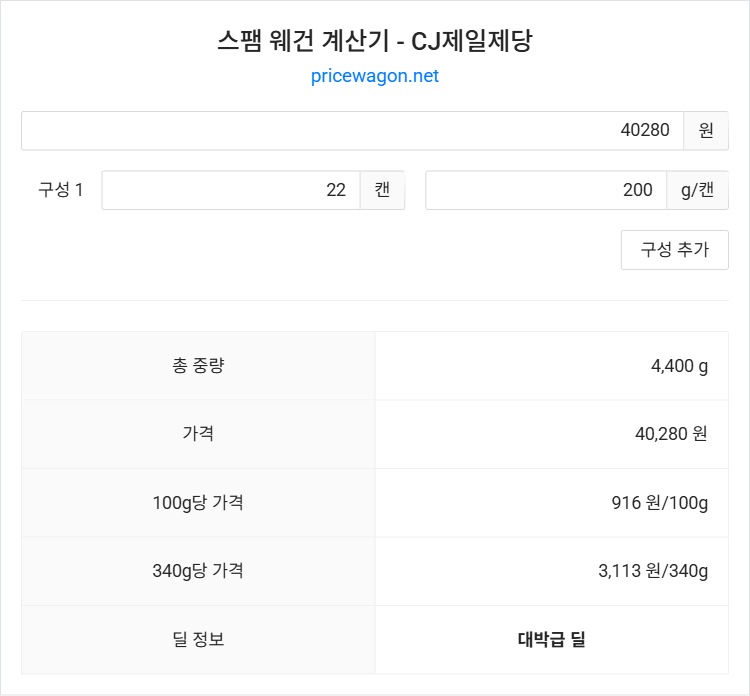Click the 40,280 원 price value
This screenshot has height=696, width=750.
coord(671,434)
